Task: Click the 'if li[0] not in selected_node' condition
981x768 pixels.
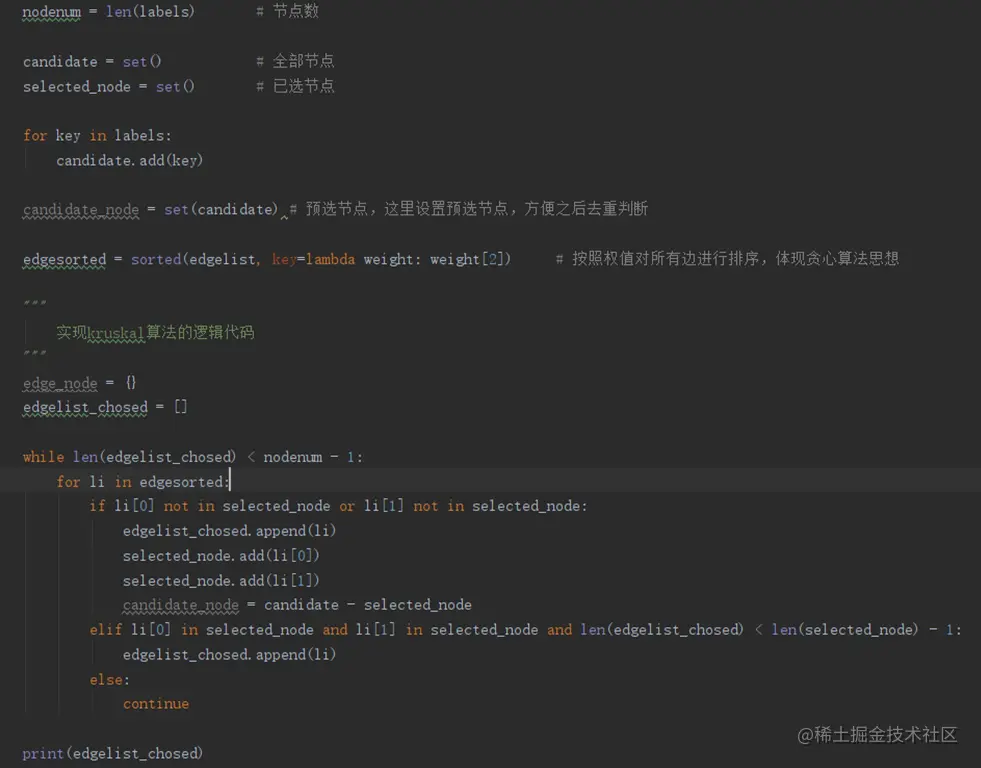Action: click(x=210, y=506)
